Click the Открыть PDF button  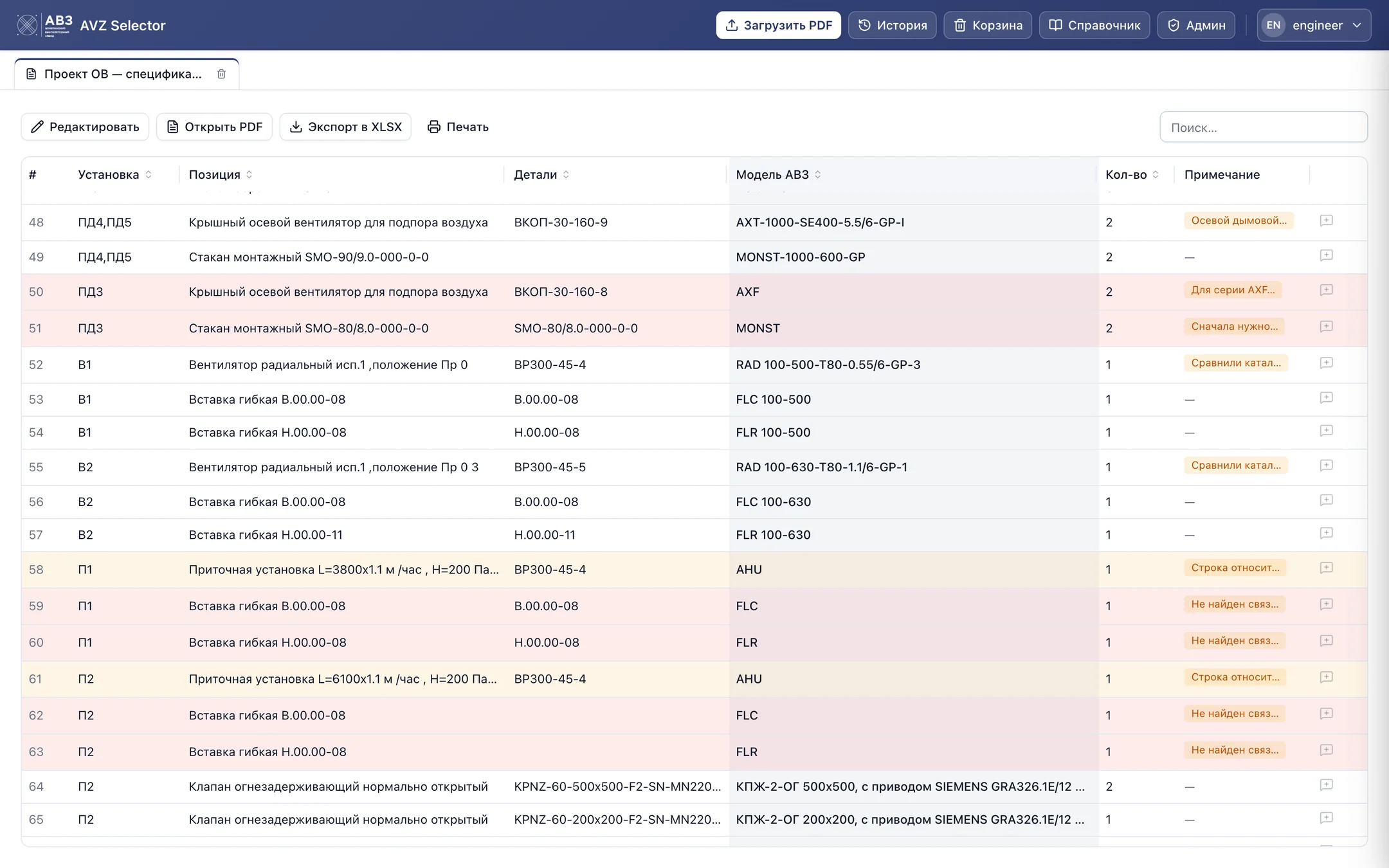click(x=214, y=127)
